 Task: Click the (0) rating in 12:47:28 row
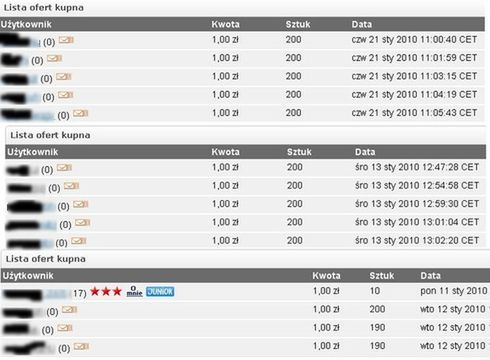[x=47, y=170]
